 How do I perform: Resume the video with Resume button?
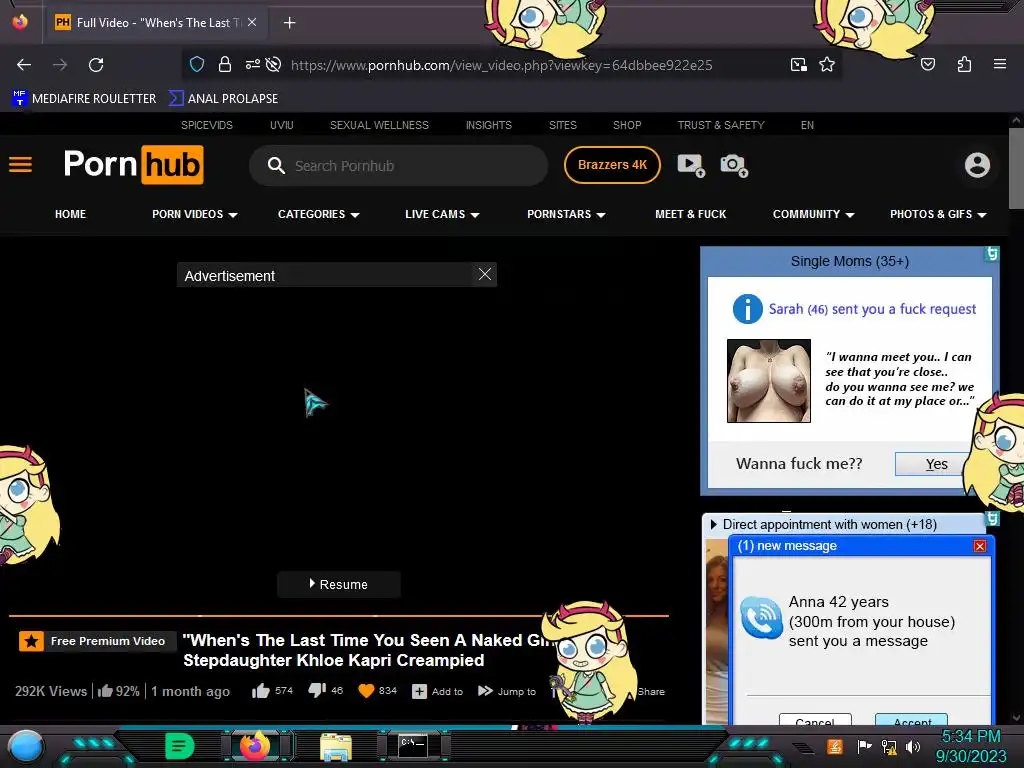click(338, 584)
